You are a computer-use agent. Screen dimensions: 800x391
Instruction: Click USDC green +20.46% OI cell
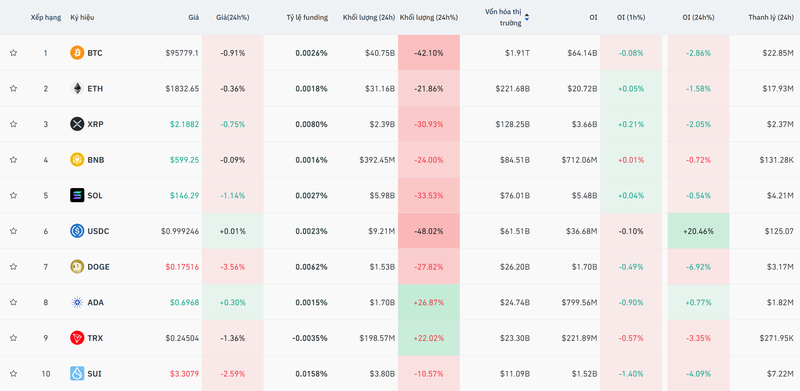click(698, 231)
